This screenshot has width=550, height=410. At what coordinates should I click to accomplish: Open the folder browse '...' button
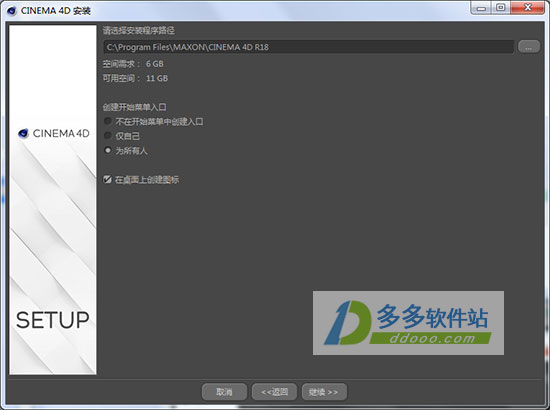[529, 47]
